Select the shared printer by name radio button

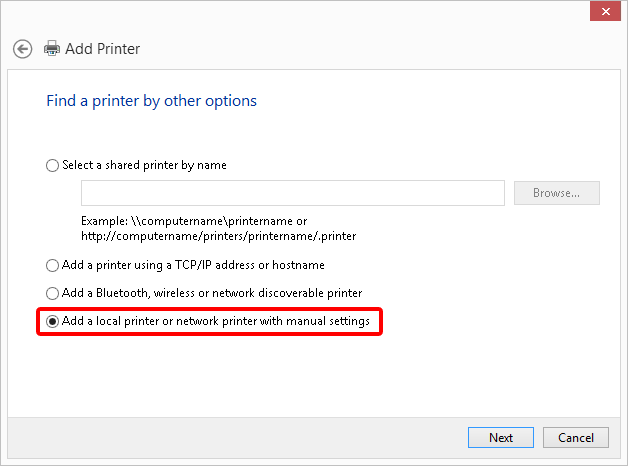coord(53,166)
